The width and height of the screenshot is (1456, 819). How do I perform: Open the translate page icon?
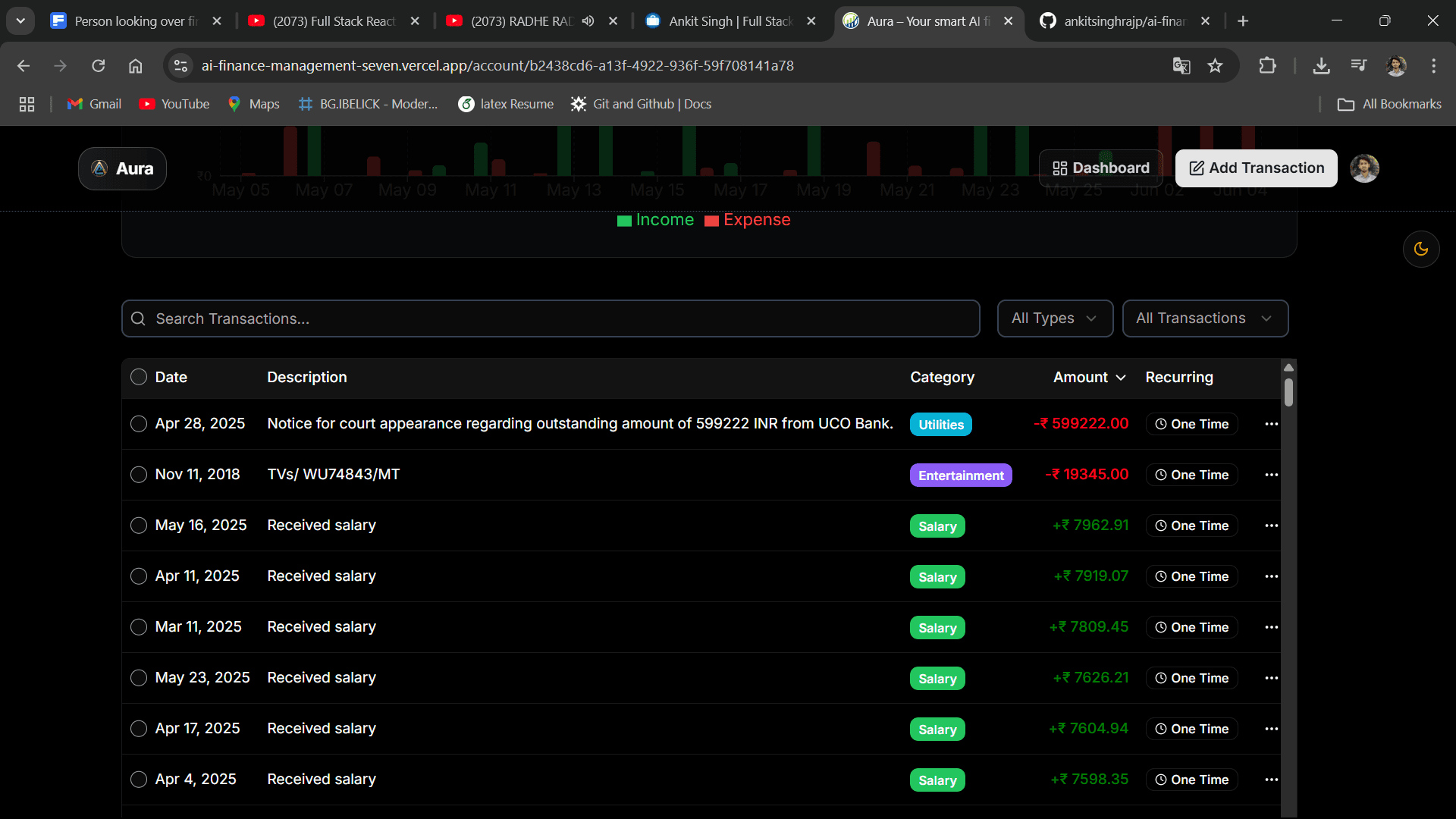(1181, 66)
